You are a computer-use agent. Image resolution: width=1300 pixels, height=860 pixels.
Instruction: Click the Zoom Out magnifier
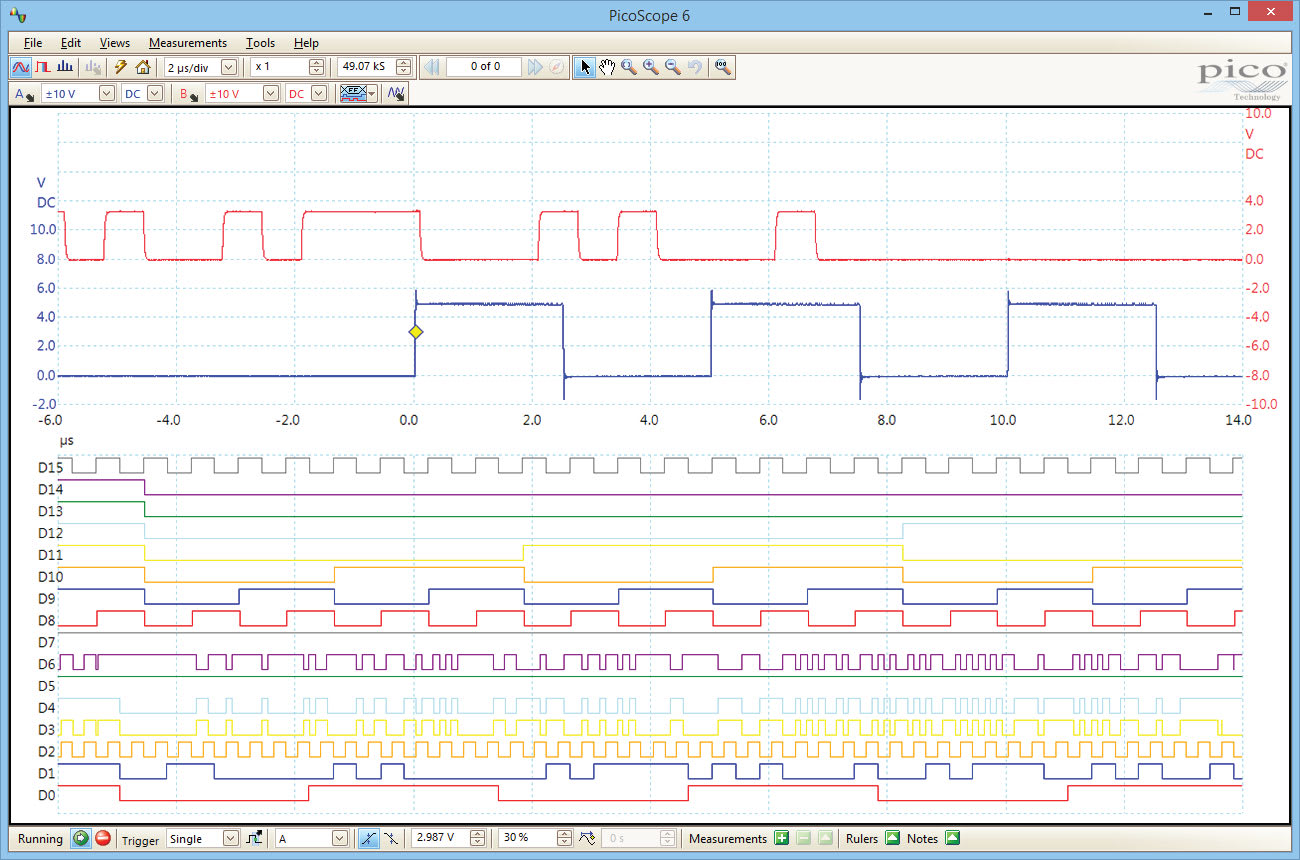673,67
